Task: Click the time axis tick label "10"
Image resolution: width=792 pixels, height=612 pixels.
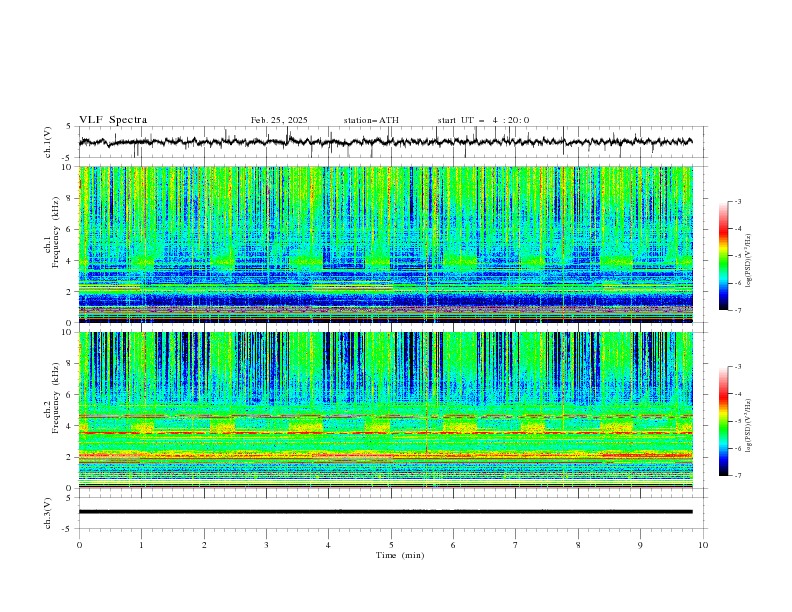Action: (x=703, y=545)
